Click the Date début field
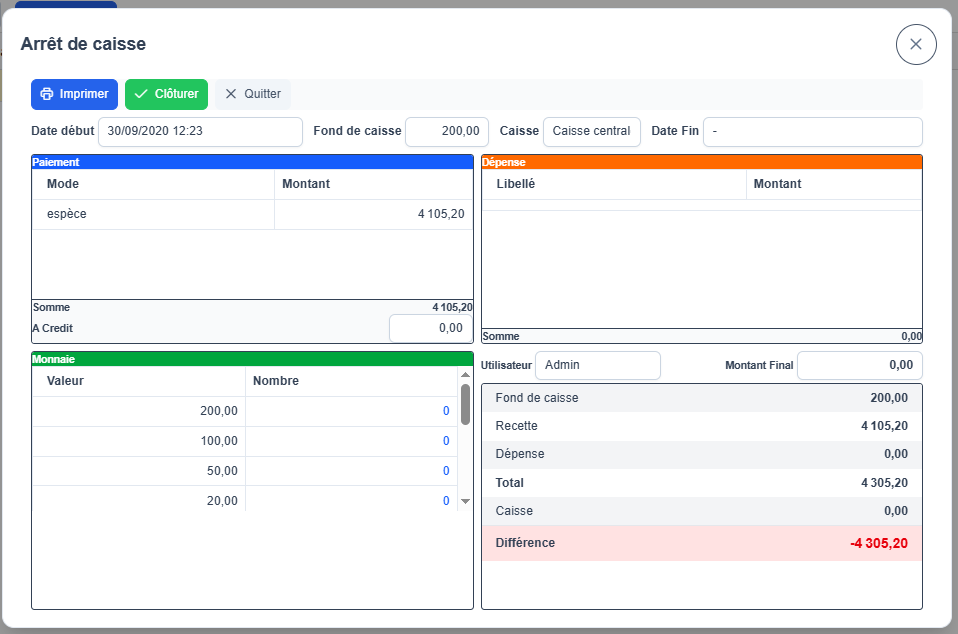958x634 pixels. point(200,131)
